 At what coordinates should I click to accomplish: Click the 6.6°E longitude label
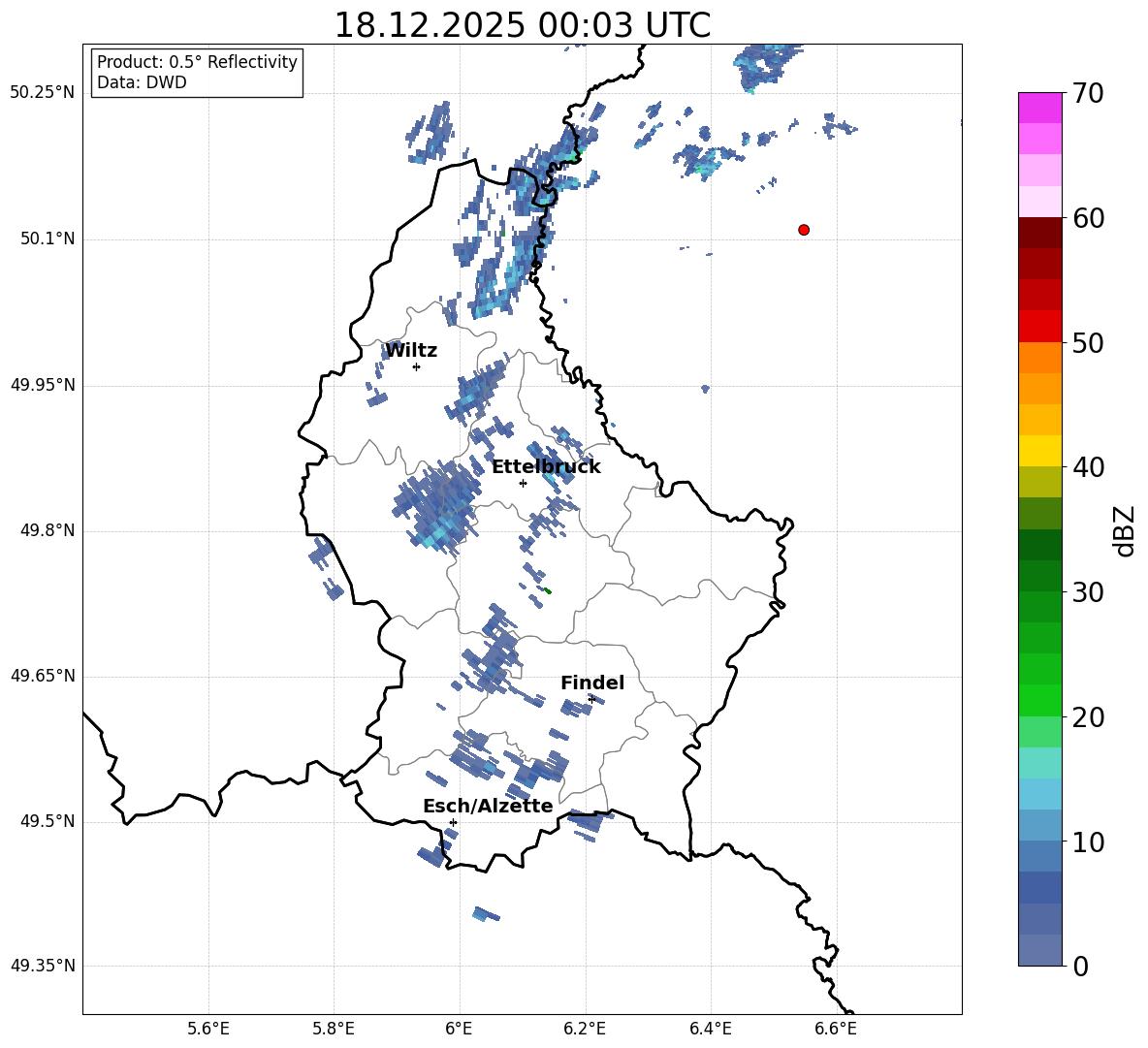[836, 1029]
